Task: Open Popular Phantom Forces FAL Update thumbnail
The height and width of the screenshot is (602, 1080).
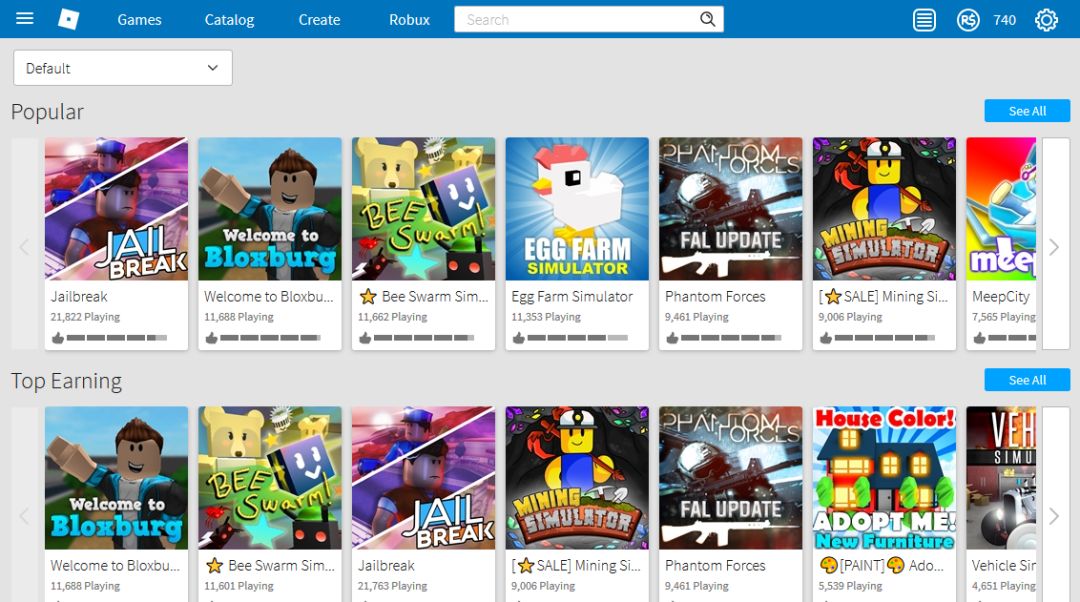Action: tap(731, 209)
